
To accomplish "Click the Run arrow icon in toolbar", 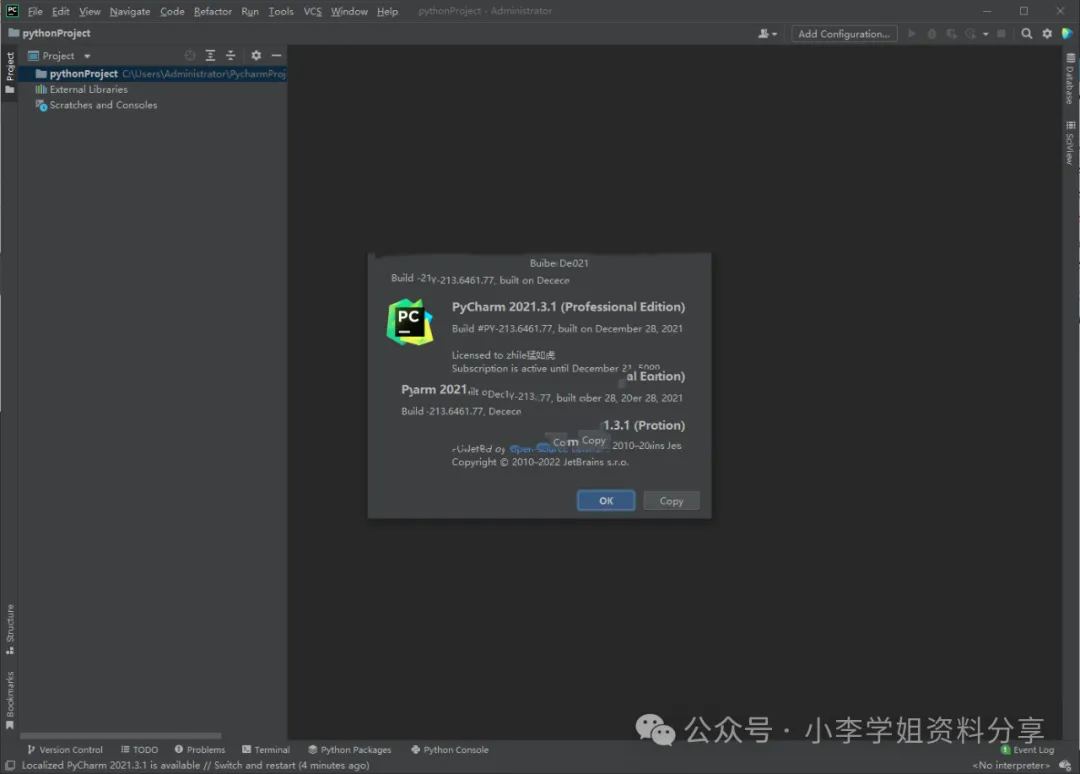I will click(911, 33).
